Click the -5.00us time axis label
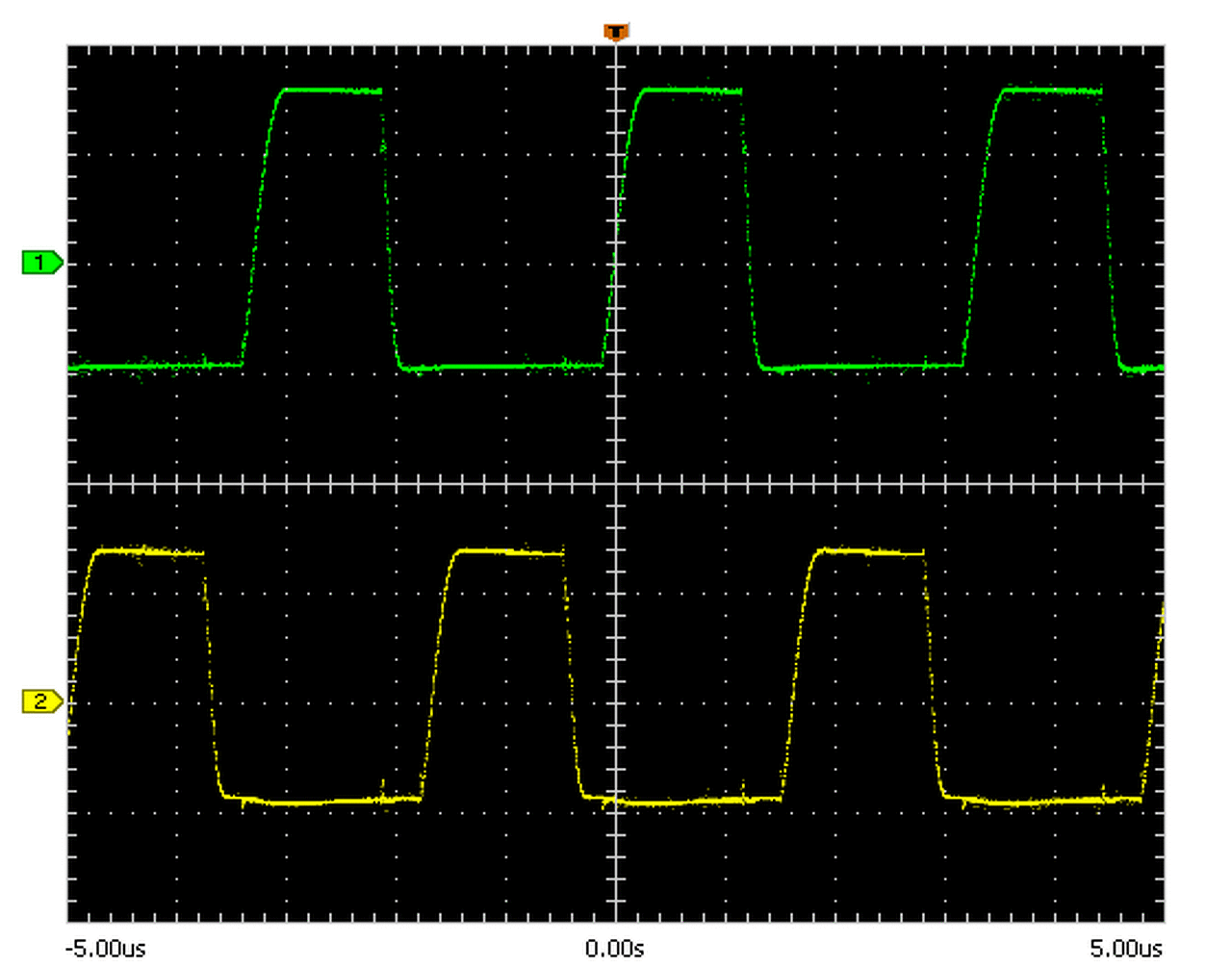 click(x=105, y=949)
